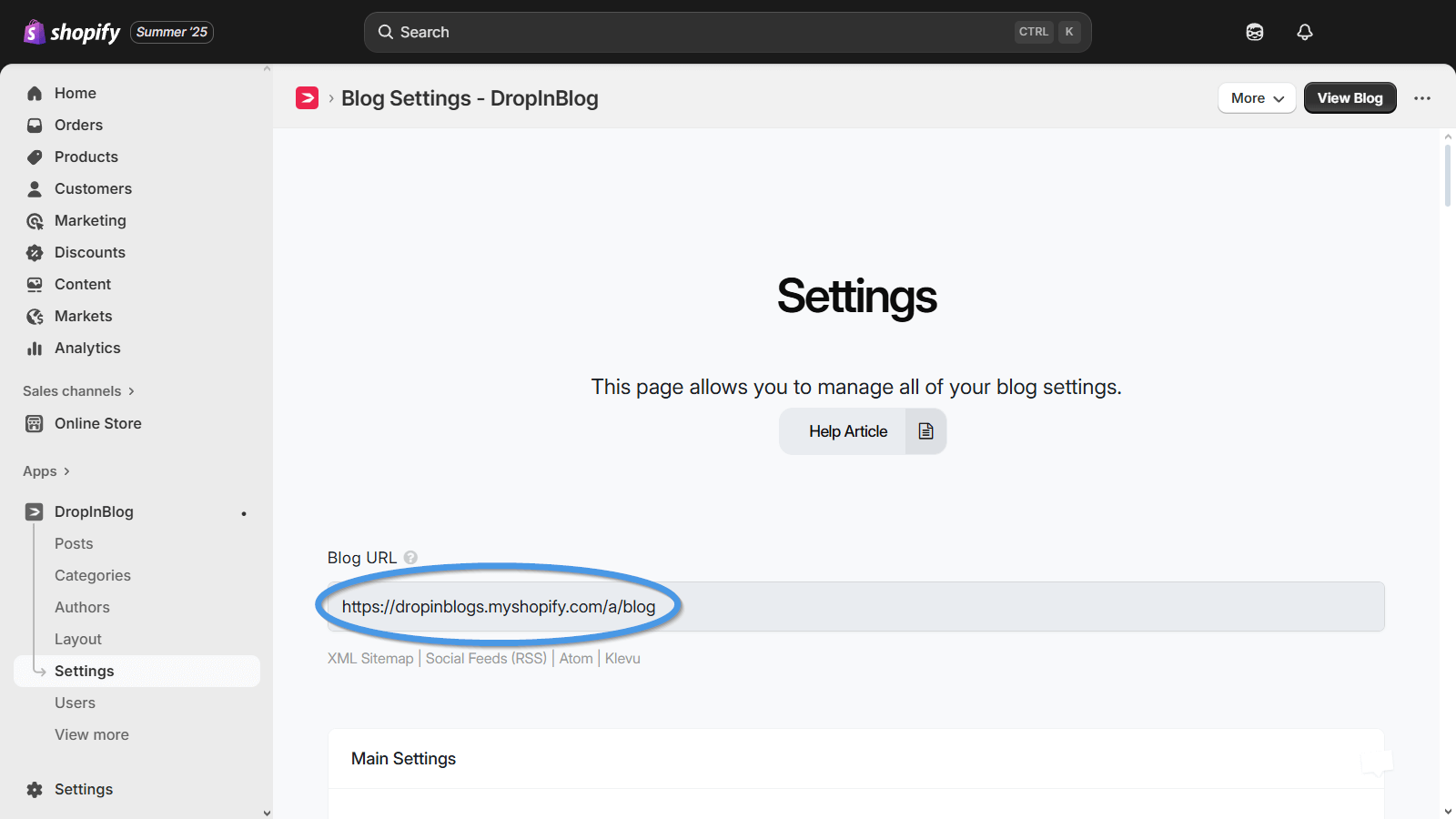The width and height of the screenshot is (1456, 819).
Task: Open Customers in navigation
Action: 93,188
